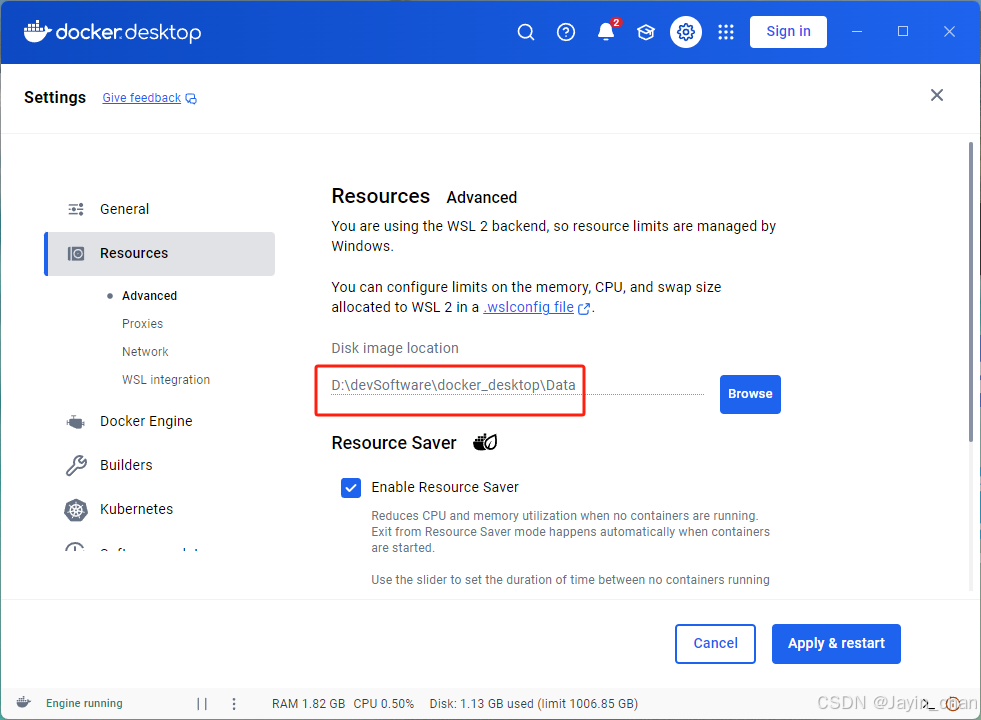Click the Resource Saver leaf whale icon
The image size is (981, 720).
point(485,442)
